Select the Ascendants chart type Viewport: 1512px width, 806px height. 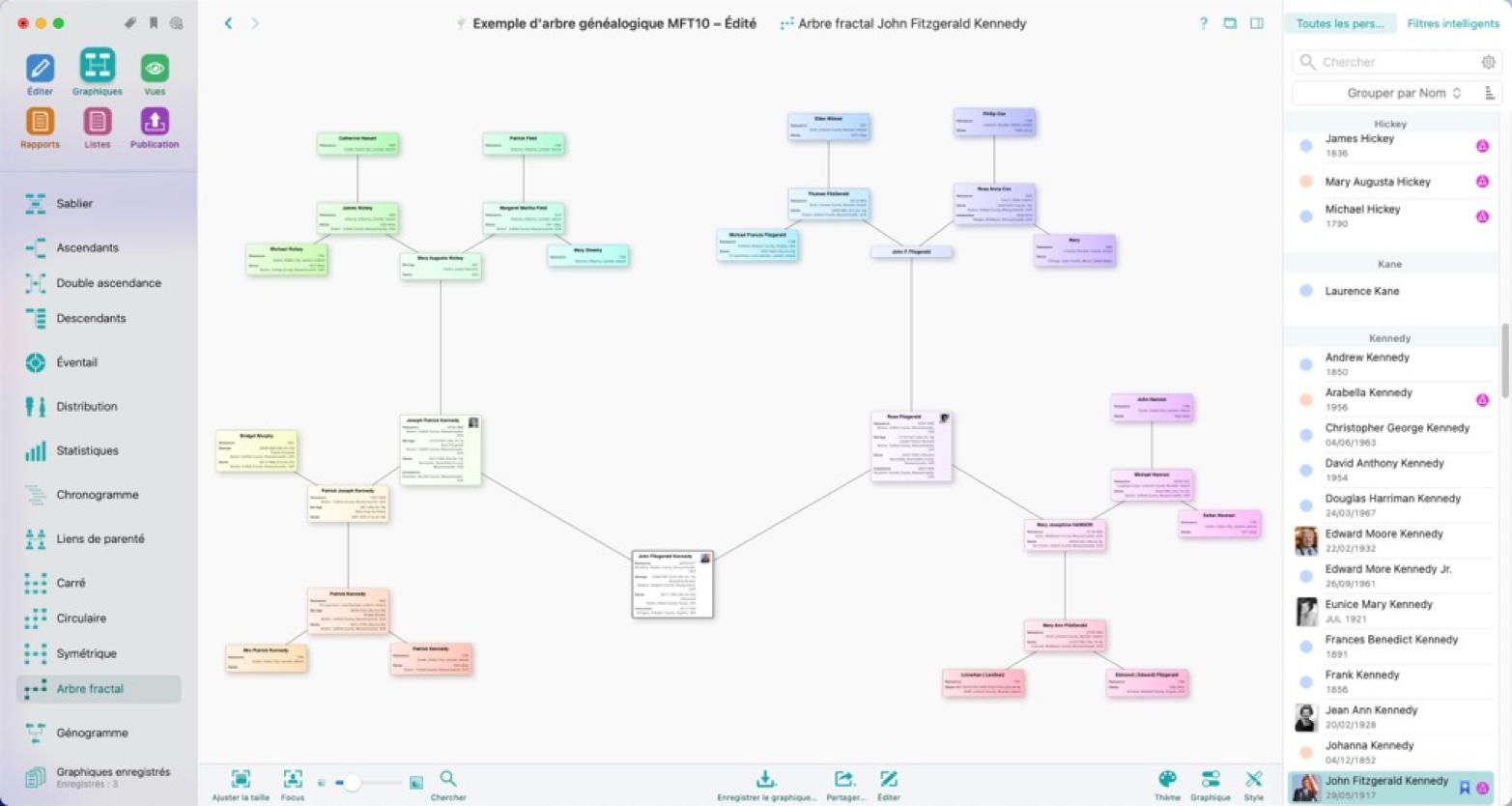coord(97,247)
